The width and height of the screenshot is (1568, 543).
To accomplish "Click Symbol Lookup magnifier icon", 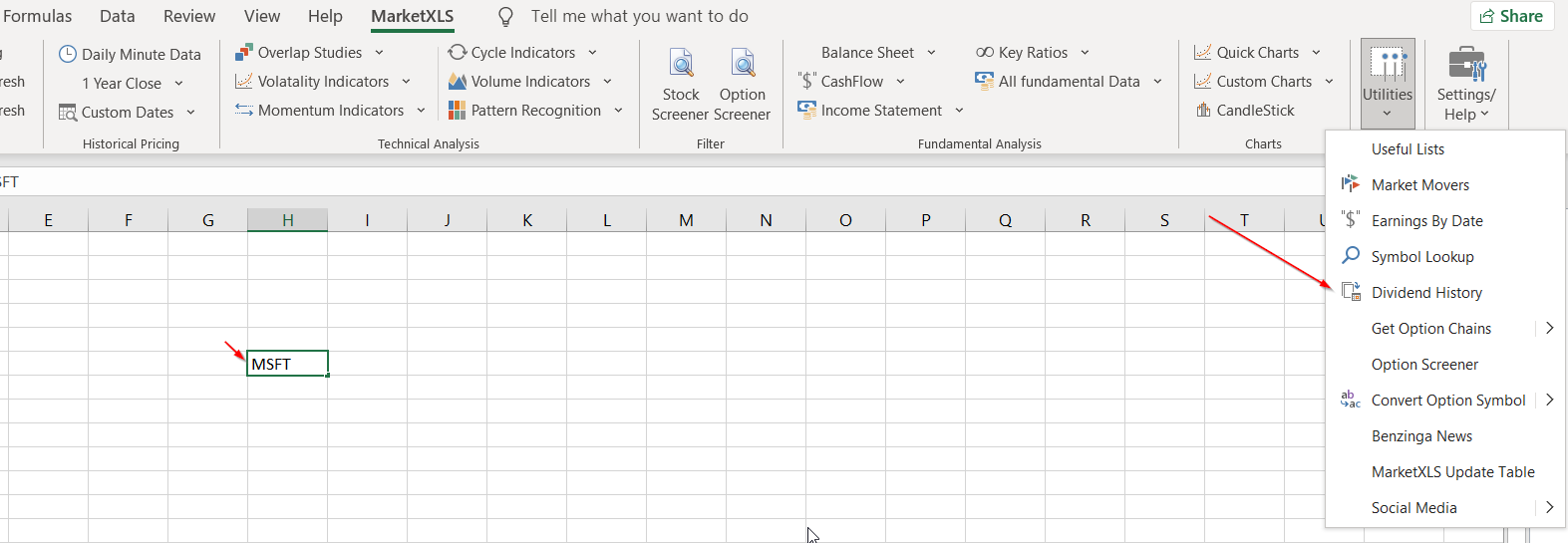I will [1351, 255].
